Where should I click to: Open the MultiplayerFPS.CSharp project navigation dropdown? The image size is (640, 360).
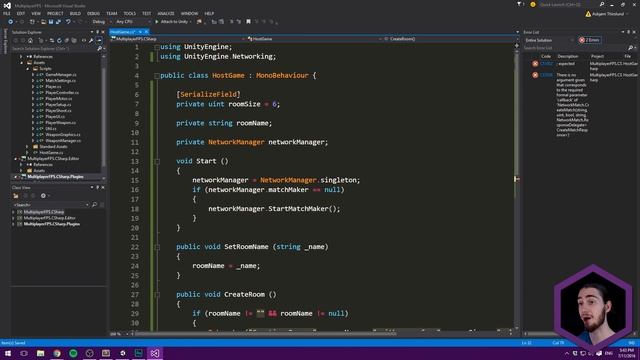click(x=178, y=39)
